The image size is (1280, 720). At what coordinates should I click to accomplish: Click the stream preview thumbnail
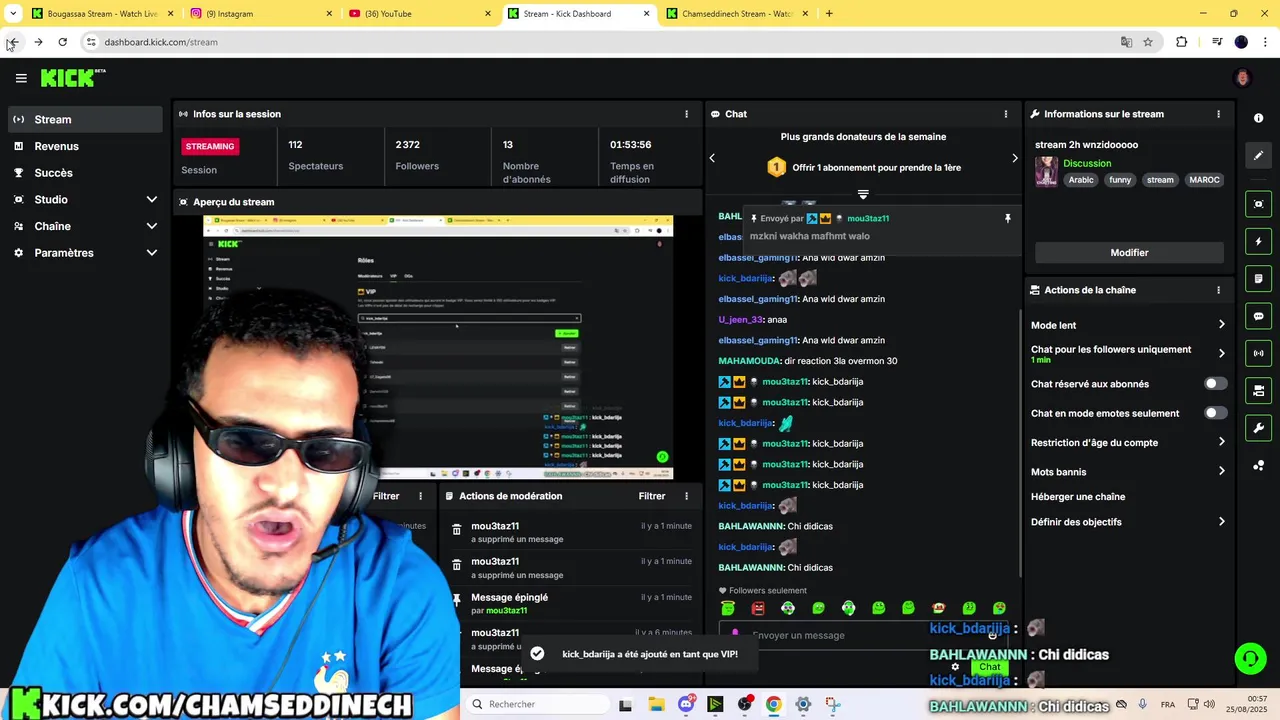tap(438, 347)
